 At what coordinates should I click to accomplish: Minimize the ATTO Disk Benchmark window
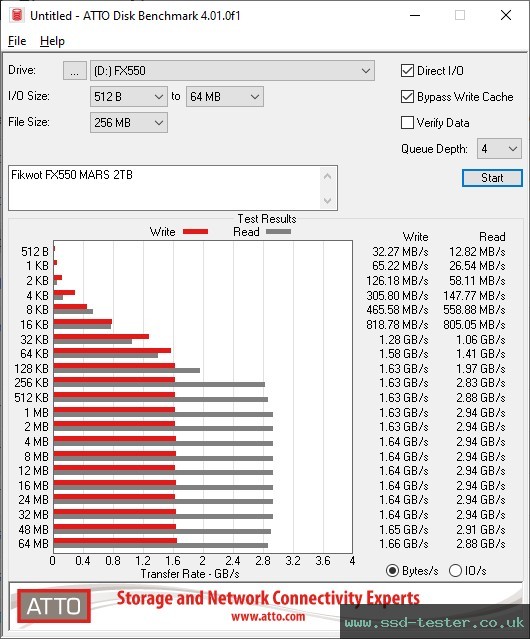pos(415,15)
